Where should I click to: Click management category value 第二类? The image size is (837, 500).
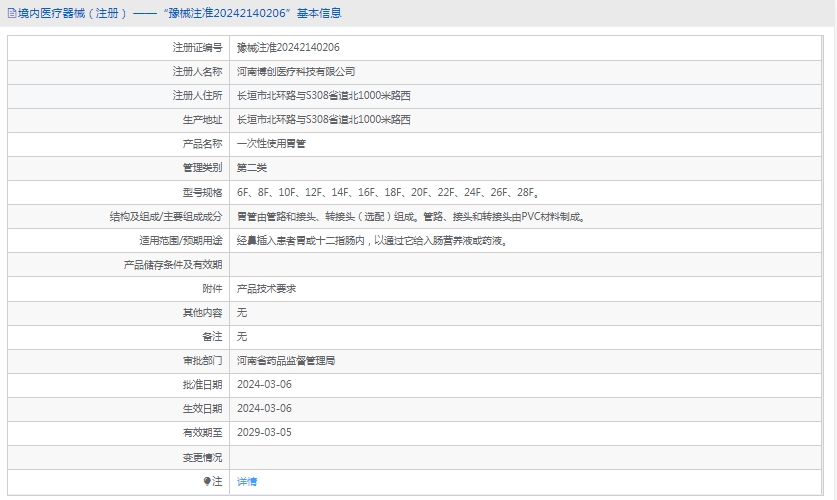252,168
